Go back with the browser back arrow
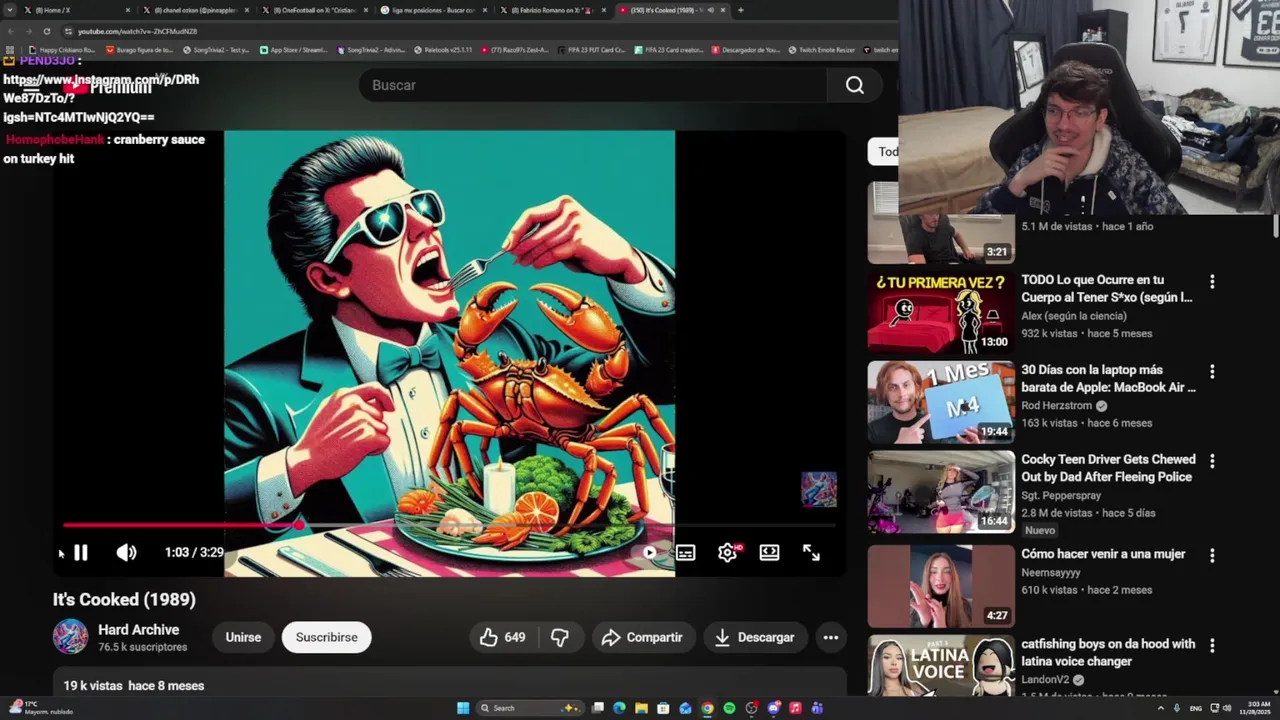1280x720 pixels. click(11, 31)
